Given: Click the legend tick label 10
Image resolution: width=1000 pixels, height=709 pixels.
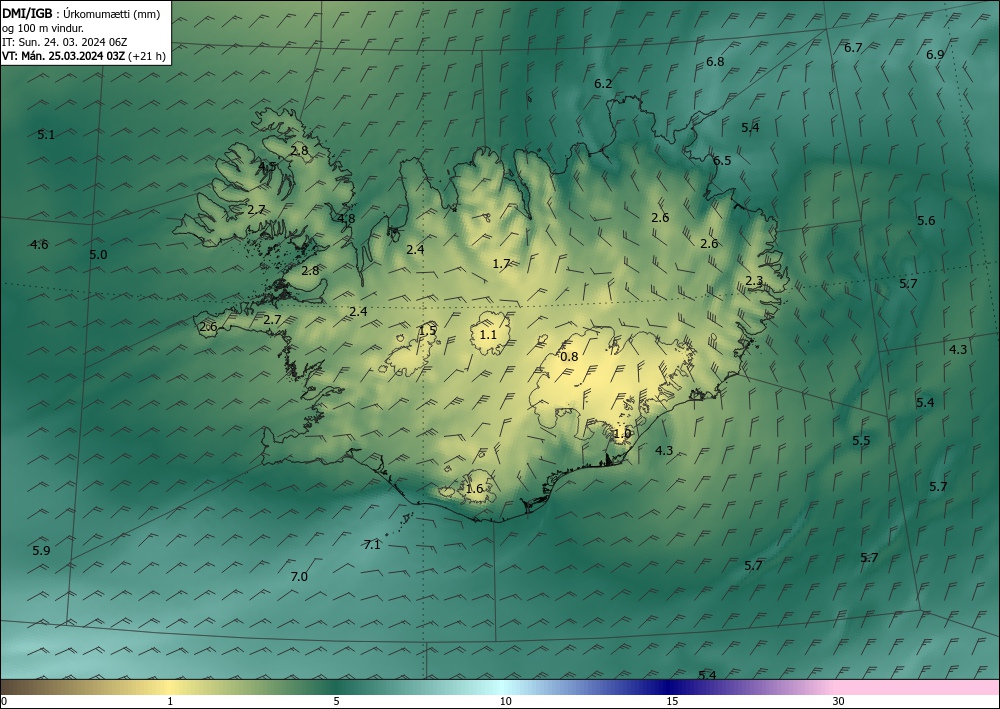Looking at the screenshot, I should 506,701.
